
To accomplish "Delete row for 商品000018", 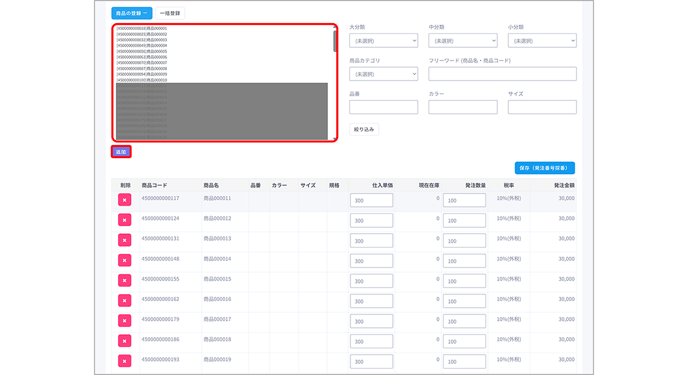I will point(125,341).
